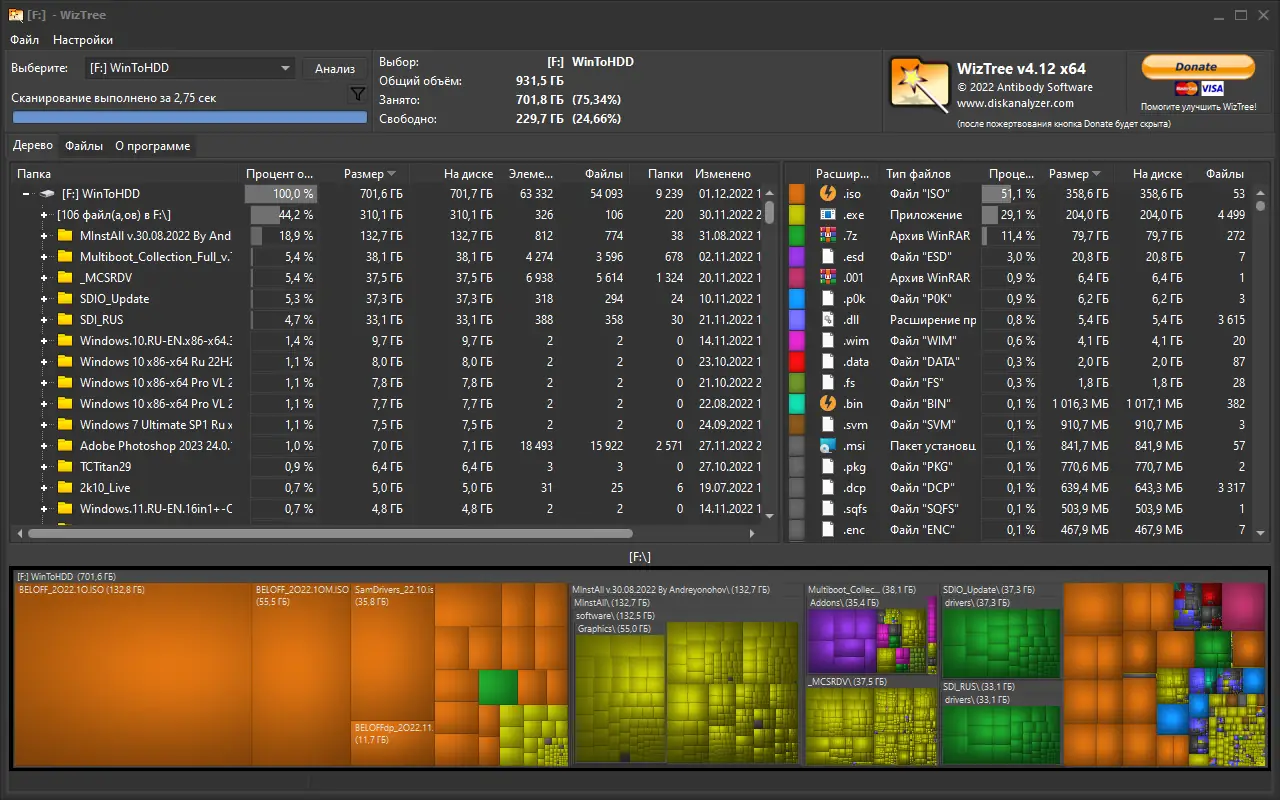Click the Donate button
The image size is (1280, 800).
pos(1196,67)
